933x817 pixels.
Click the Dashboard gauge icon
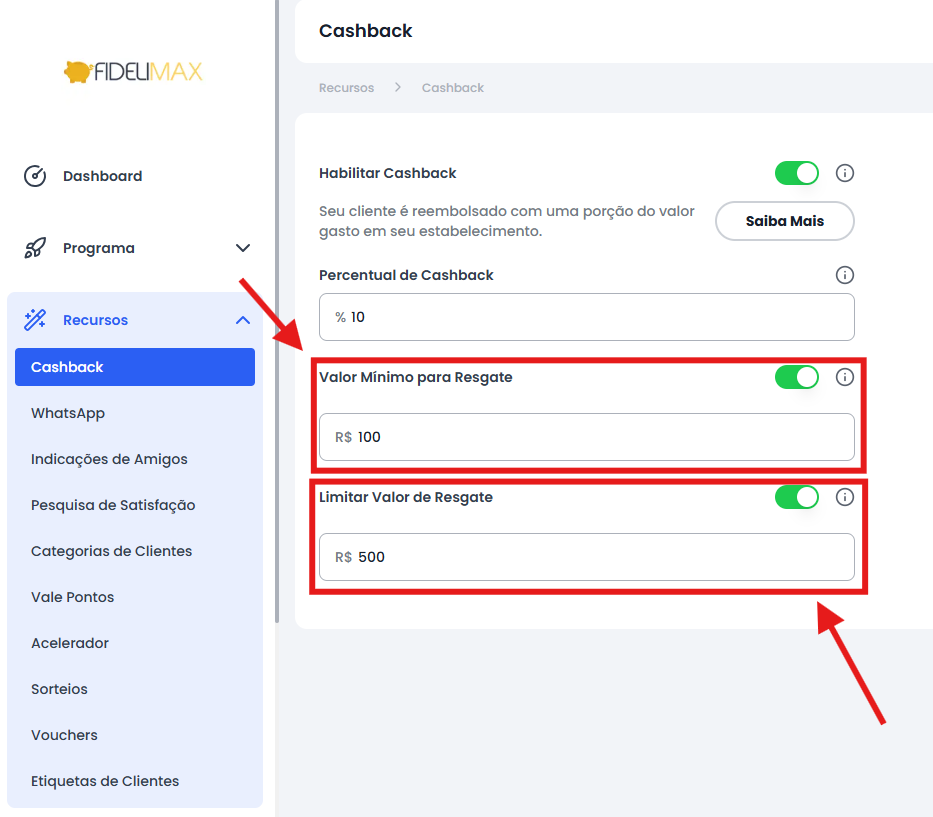pos(35,176)
